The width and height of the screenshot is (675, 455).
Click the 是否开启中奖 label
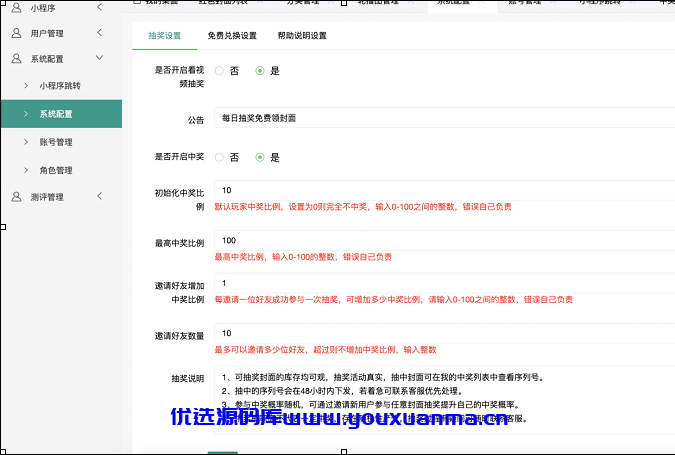point(179,157)
